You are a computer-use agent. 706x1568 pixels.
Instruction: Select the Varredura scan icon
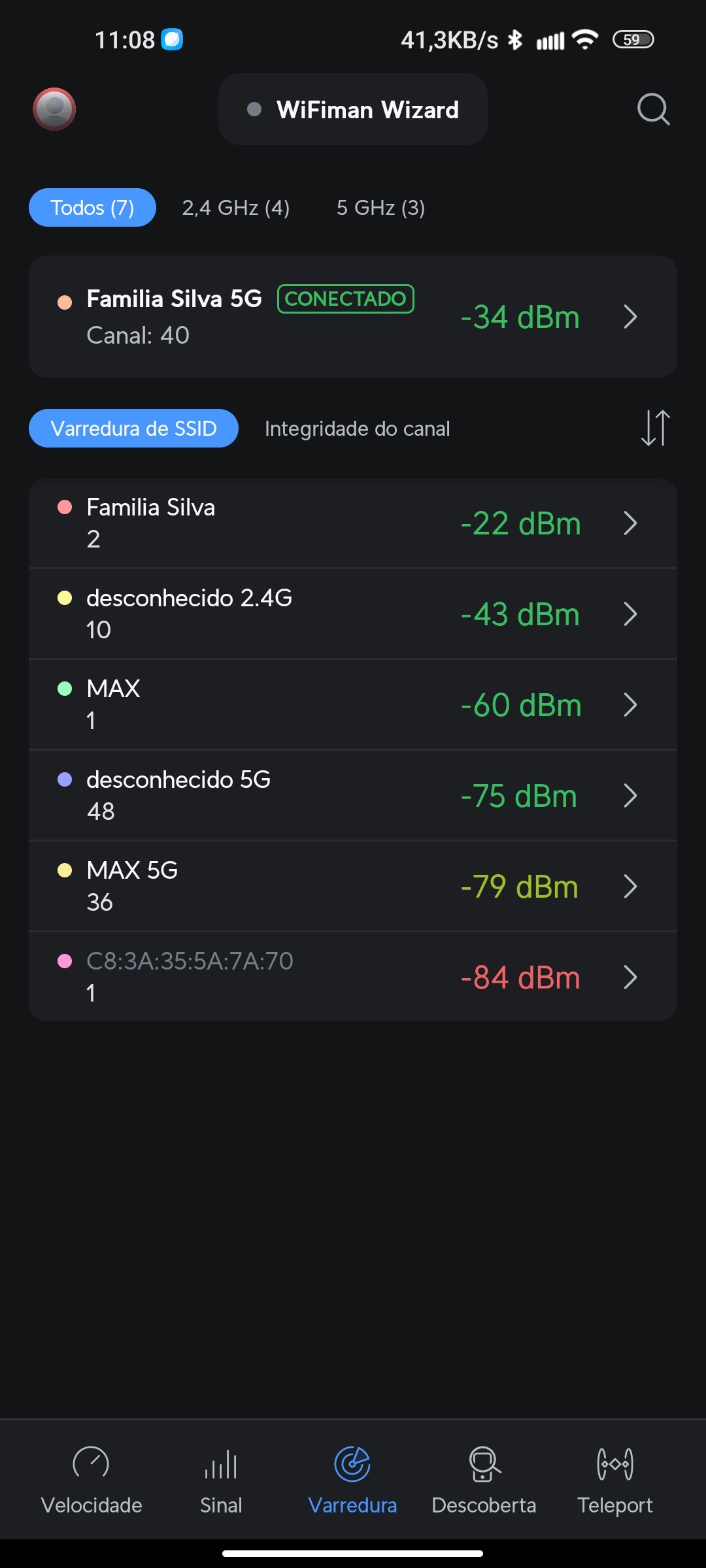pyautogui.click(x=352, y=1464)
